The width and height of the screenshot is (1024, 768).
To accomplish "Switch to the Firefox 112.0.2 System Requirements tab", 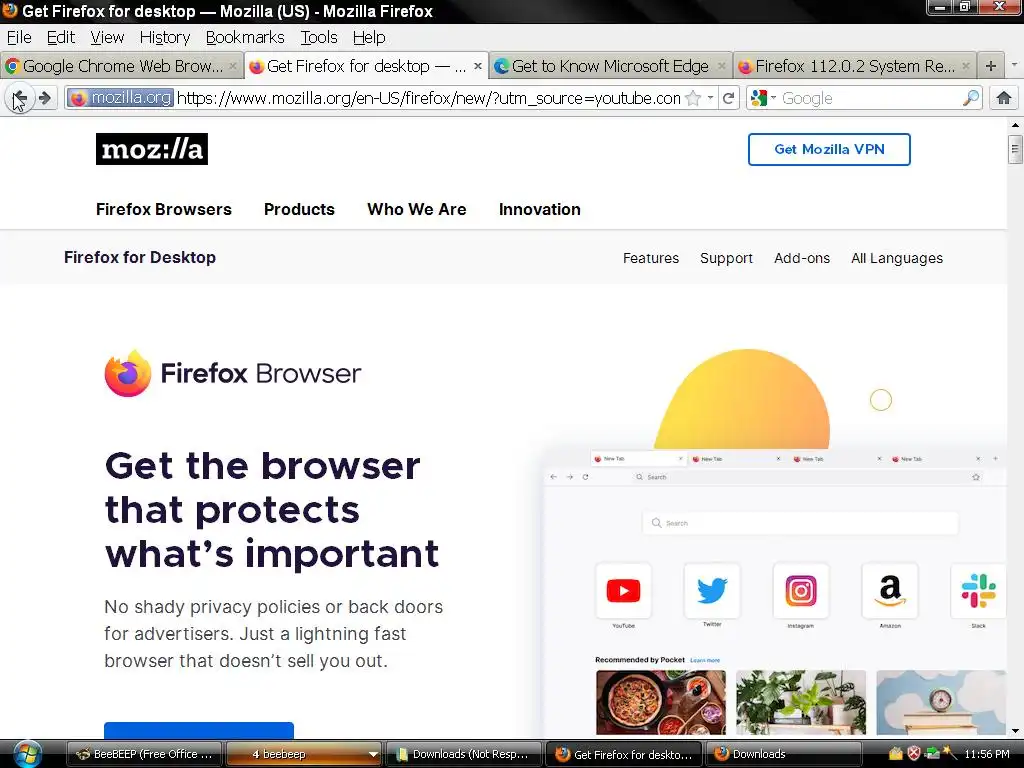I will (854, 66).
